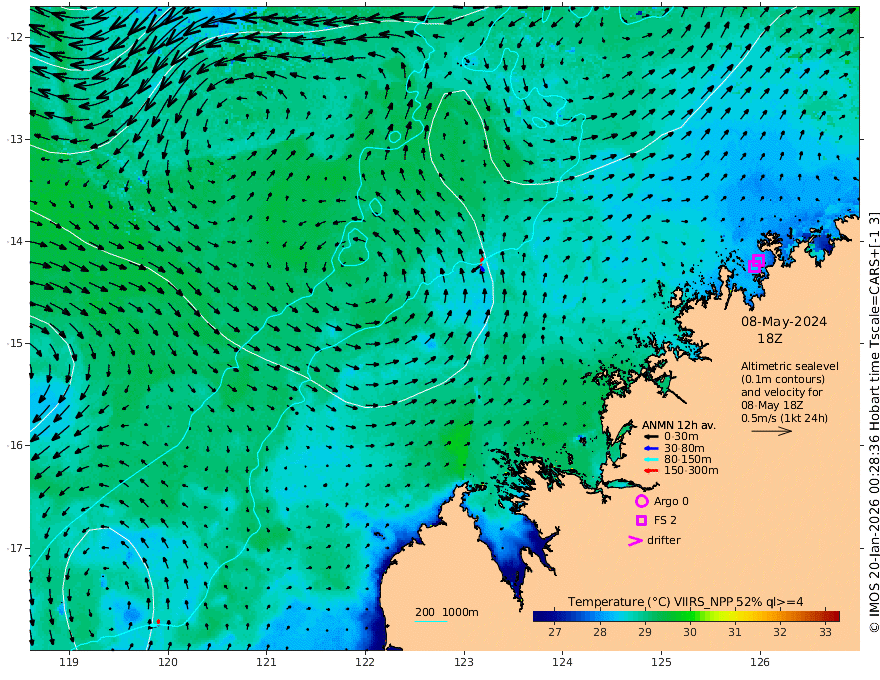Click the '08 May 18Z' caption line
This screenshot has width=880, height=680.
tap(772, 405)
